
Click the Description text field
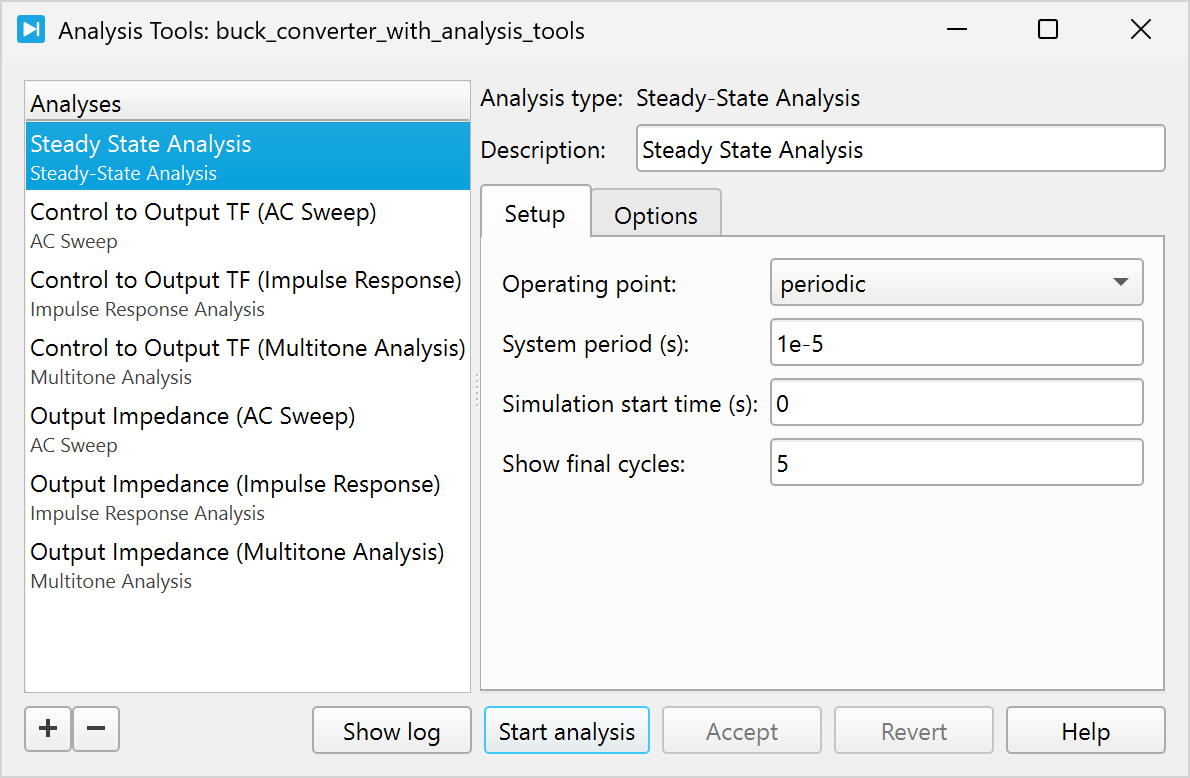click(900, 150)
